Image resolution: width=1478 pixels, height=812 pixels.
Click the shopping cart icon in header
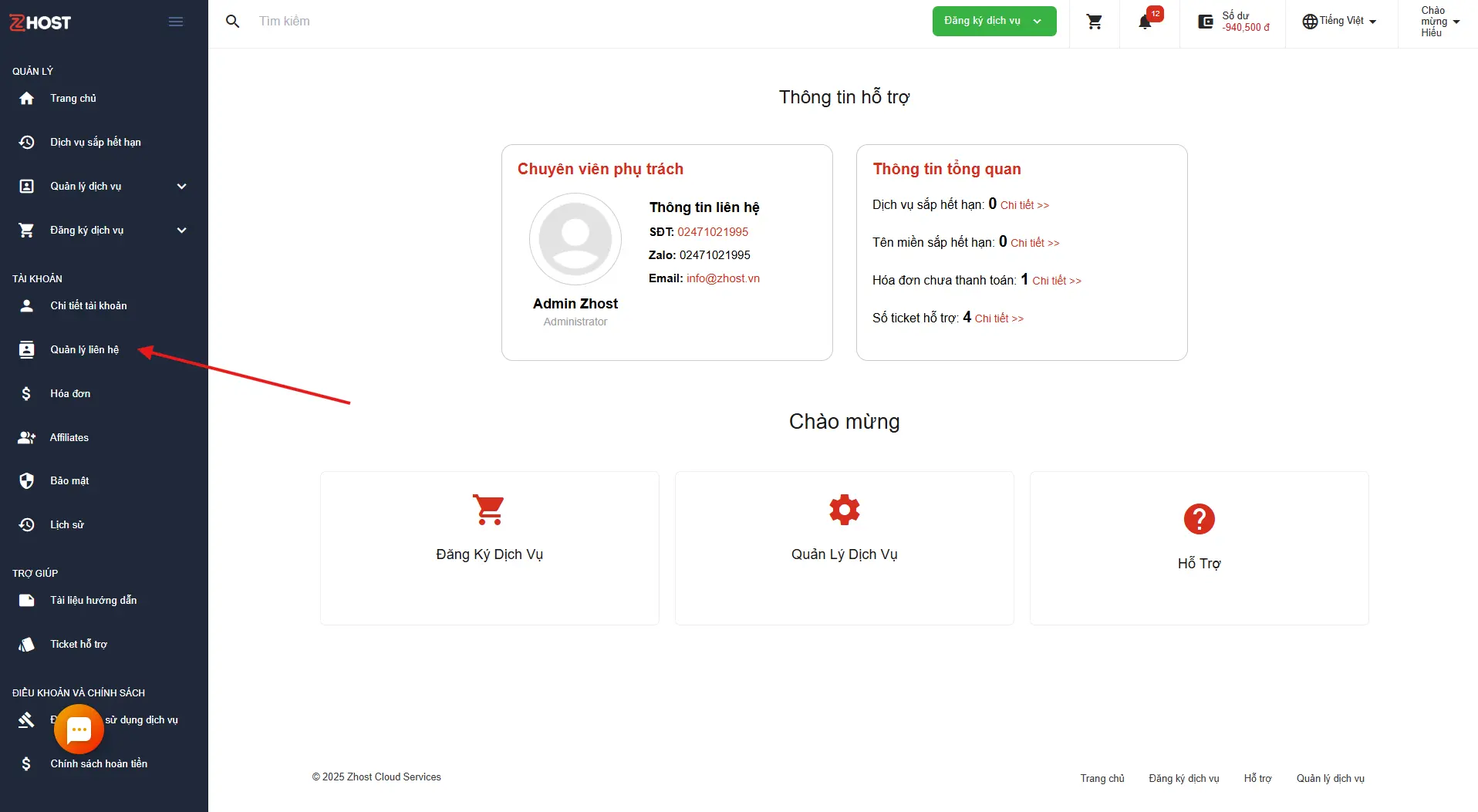click(1094, 22)
